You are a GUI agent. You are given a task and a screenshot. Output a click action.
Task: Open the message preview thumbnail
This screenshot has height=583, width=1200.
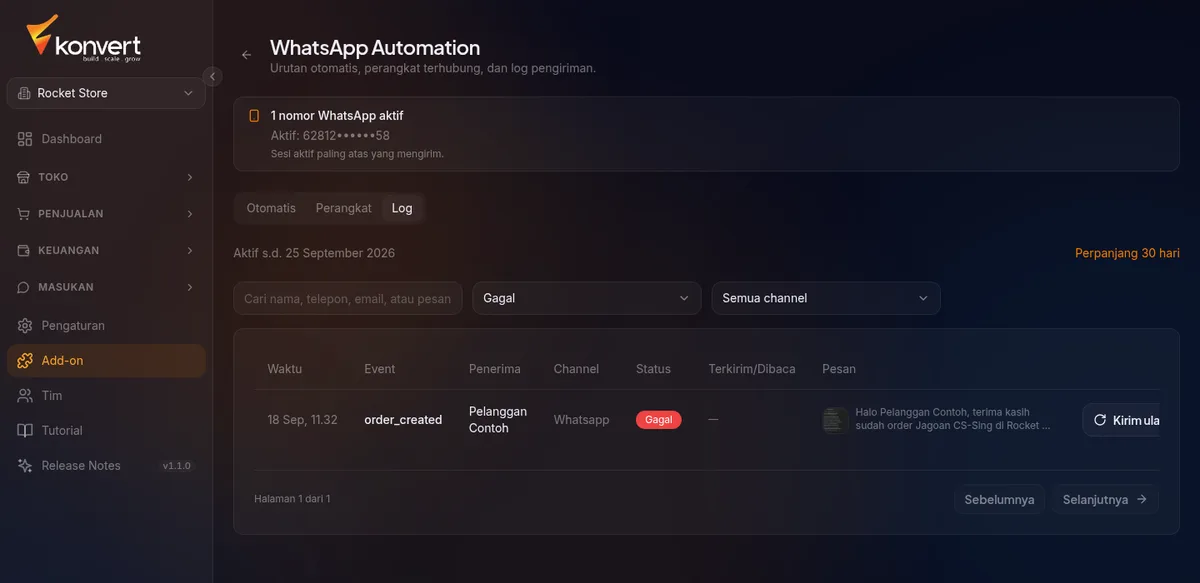(835, 420)
